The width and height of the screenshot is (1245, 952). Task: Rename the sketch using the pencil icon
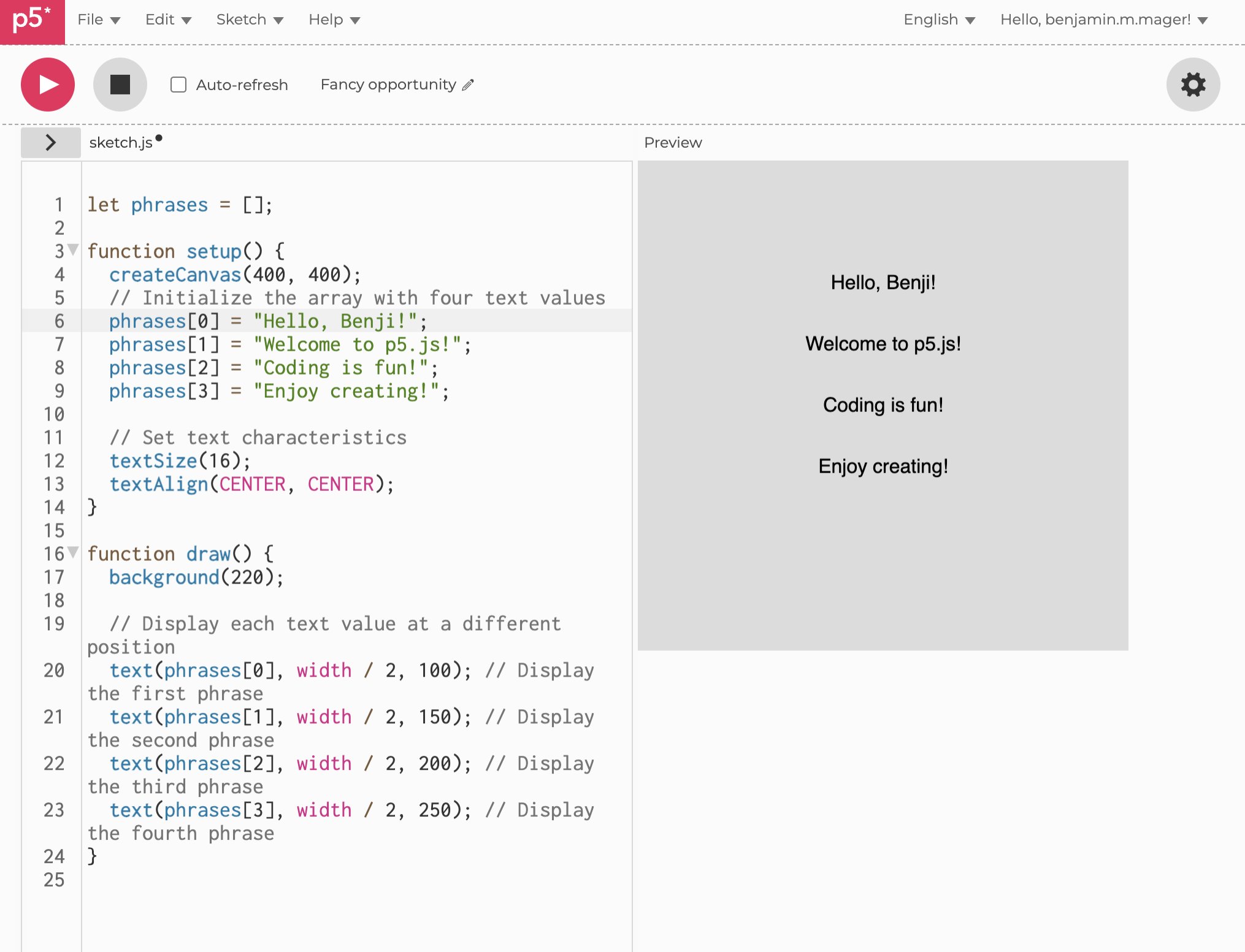click(x=470, y=85)
